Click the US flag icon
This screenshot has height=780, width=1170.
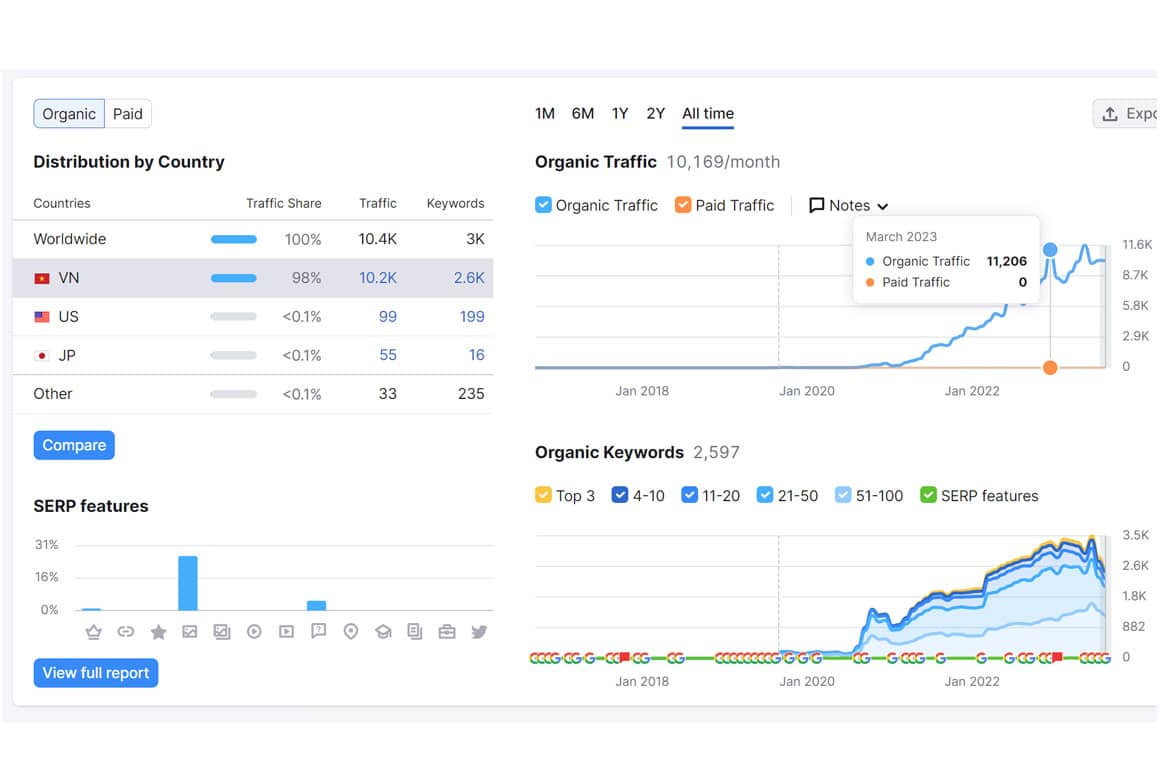(42, 317)
